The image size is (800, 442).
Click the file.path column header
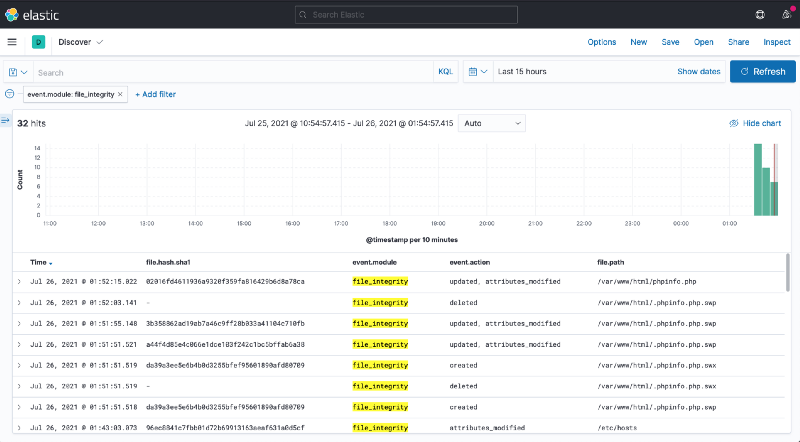[610, 262]
